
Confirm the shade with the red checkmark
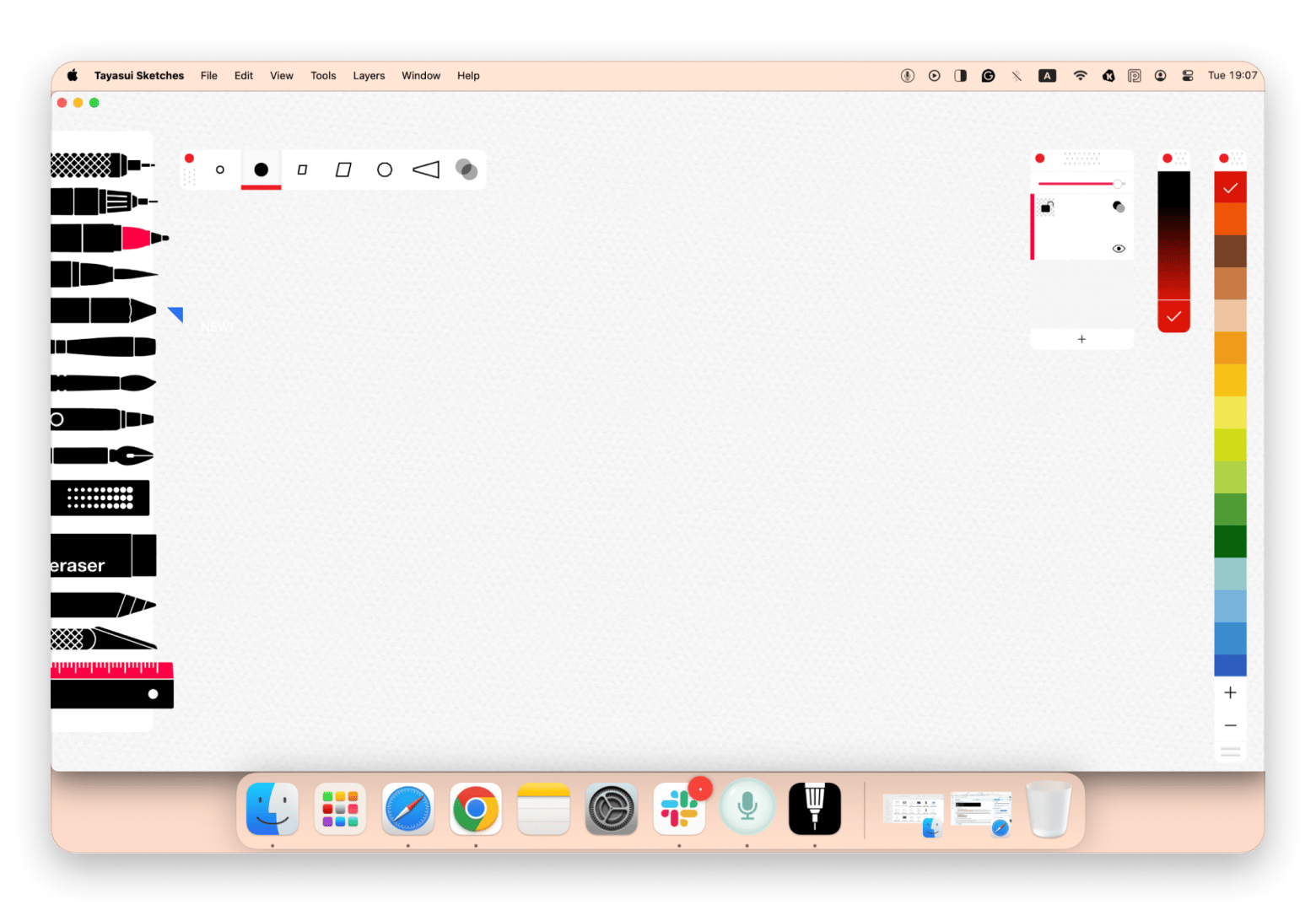(1173, 316)
